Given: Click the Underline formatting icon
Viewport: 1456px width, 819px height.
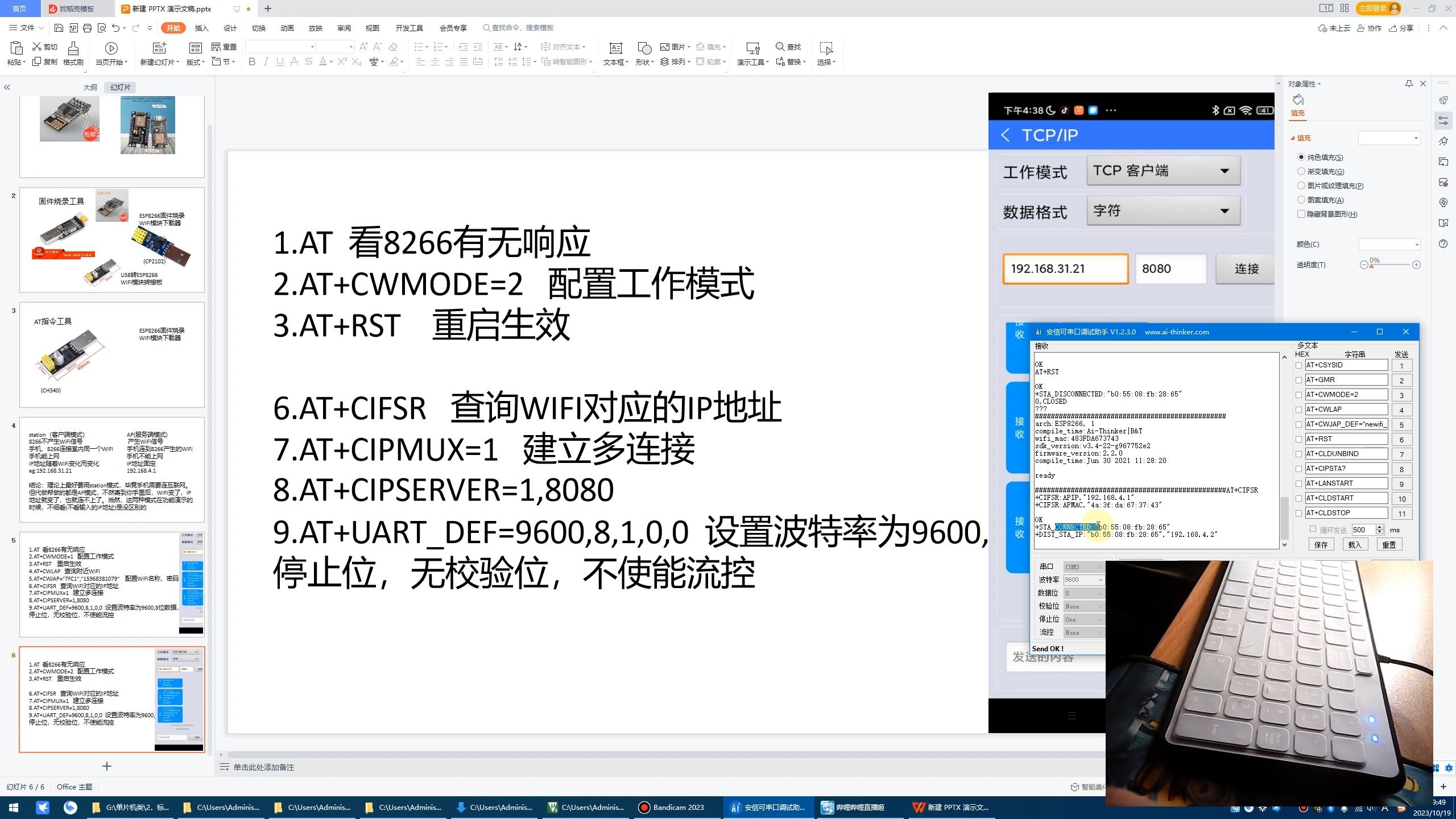Looking at the screenshot, I should (x=280, y=61).
